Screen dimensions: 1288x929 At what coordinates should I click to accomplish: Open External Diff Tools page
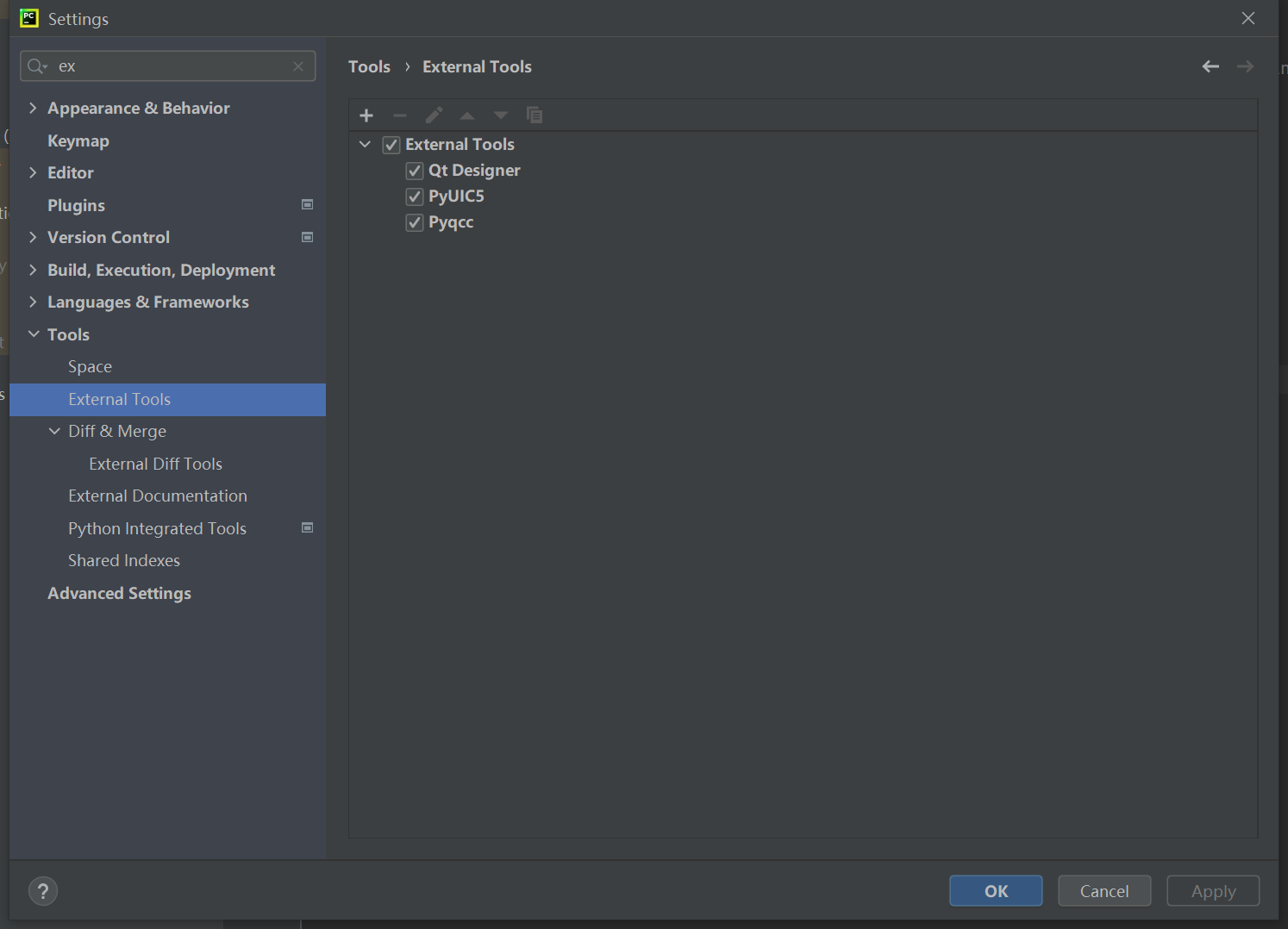[x=155, y=464]
